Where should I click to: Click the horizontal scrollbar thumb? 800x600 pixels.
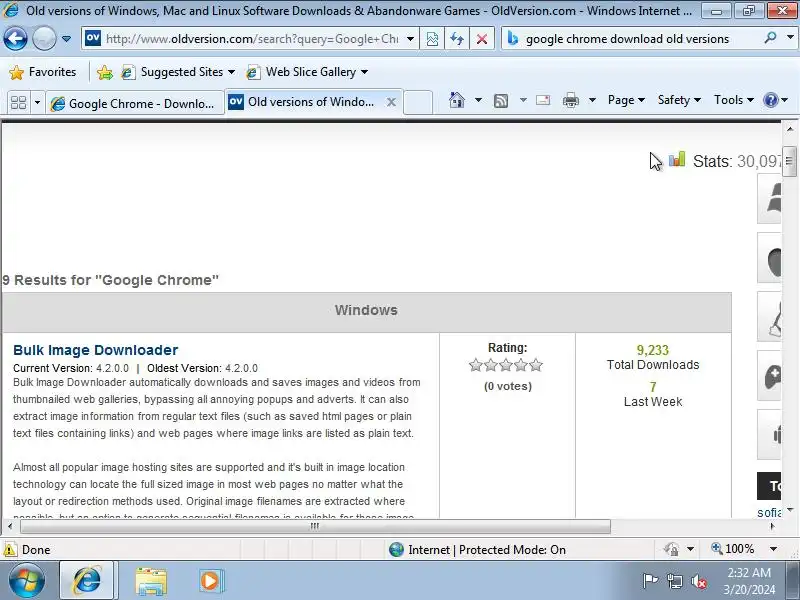315,526
